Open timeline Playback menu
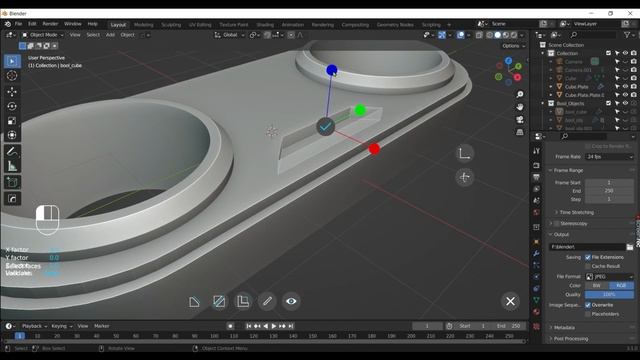The image size is (640, 360). (33, 326)
